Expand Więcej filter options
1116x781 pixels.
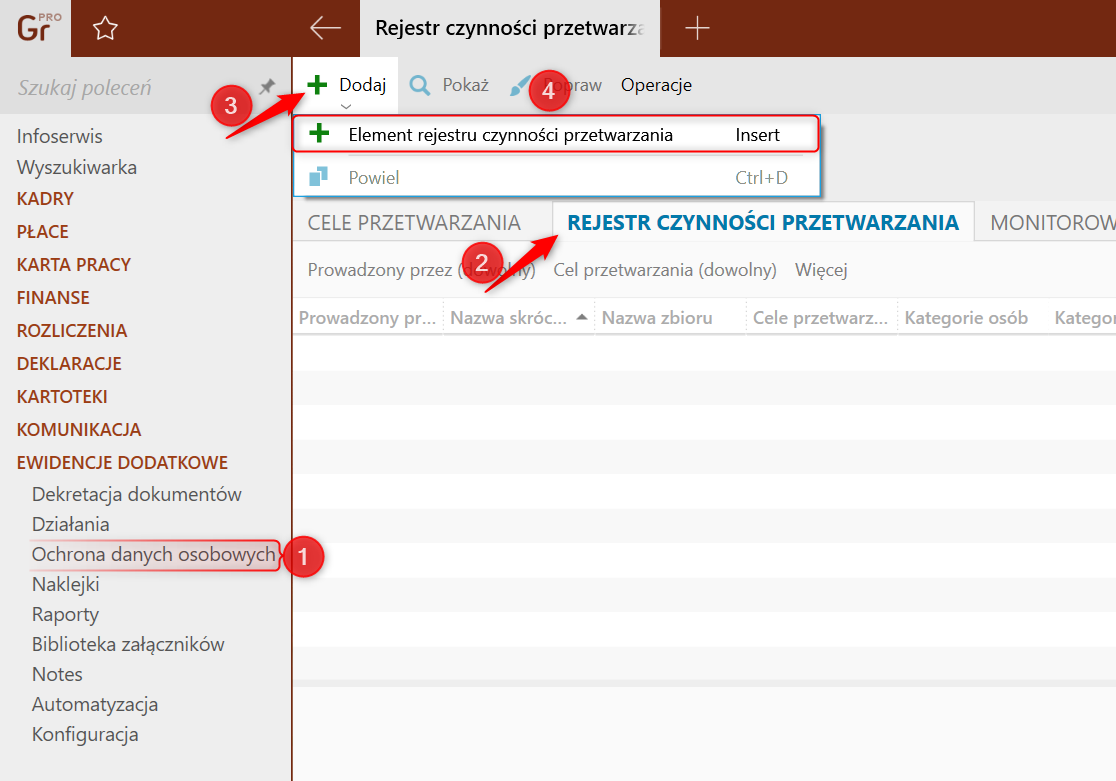click(821, 270)
